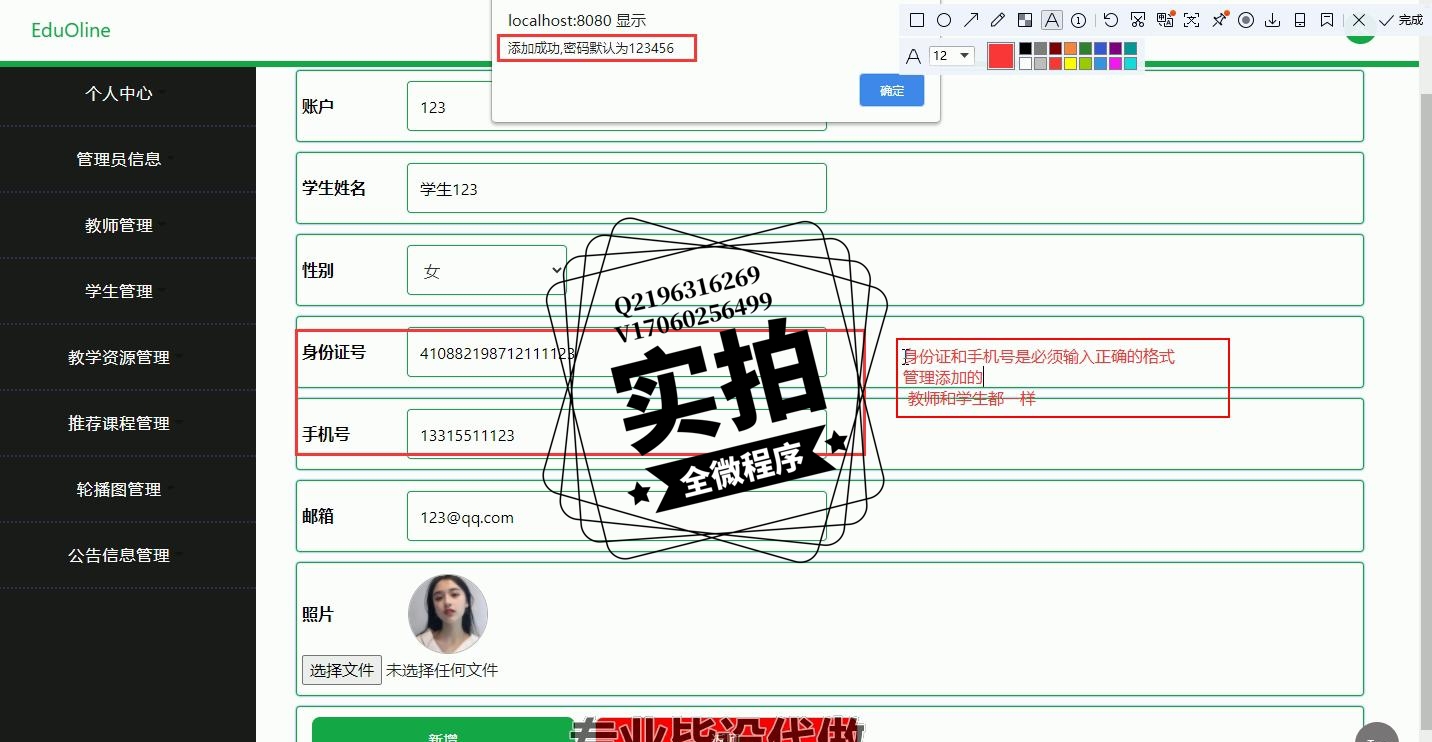
Task: Start screen recording from toolbar
Action: pyautogui.click(x=1246, y=20)
